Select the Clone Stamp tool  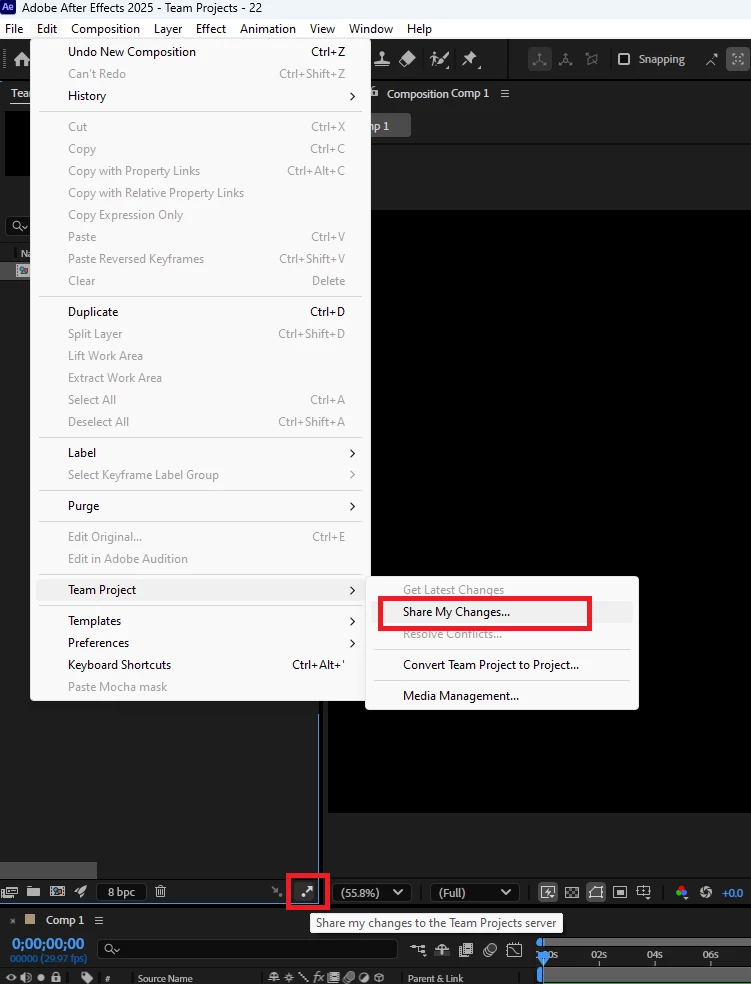(x=382, y=59)
